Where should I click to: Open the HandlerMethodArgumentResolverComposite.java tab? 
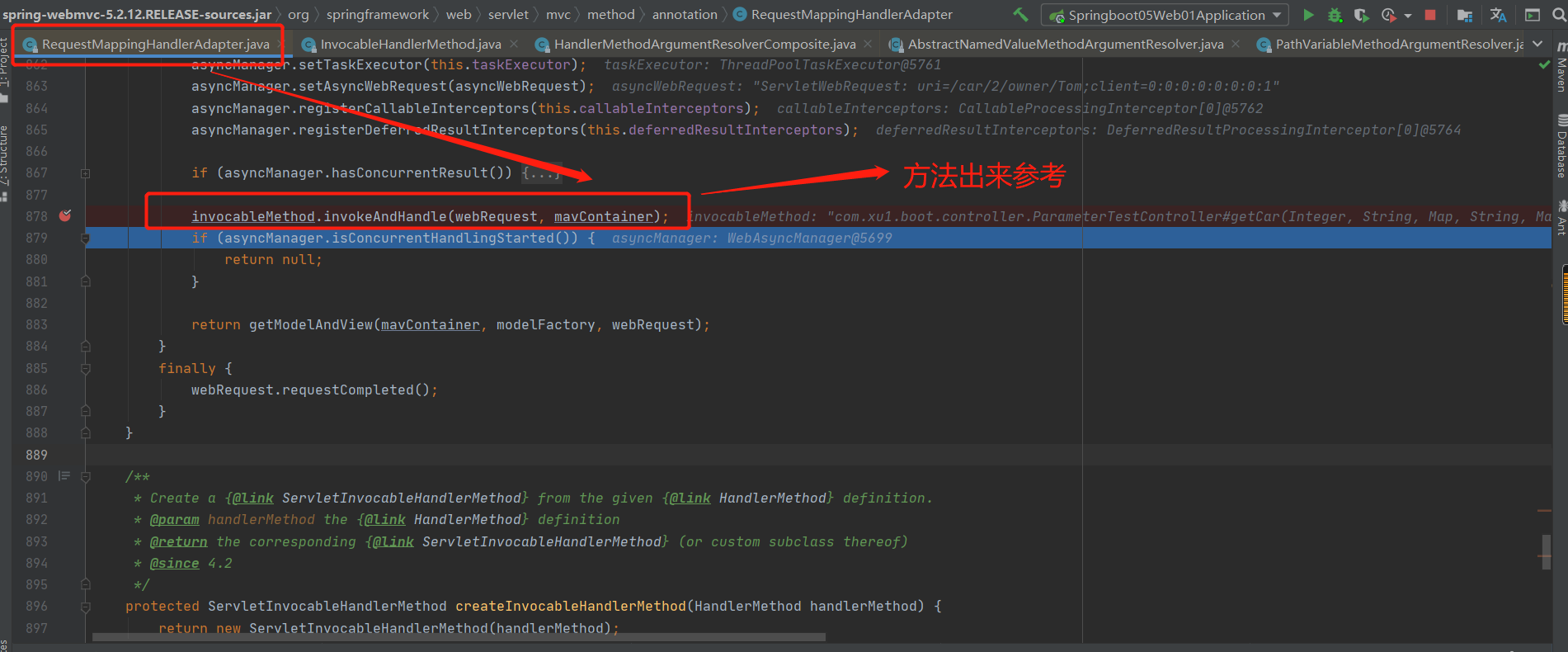click(704, 45)
